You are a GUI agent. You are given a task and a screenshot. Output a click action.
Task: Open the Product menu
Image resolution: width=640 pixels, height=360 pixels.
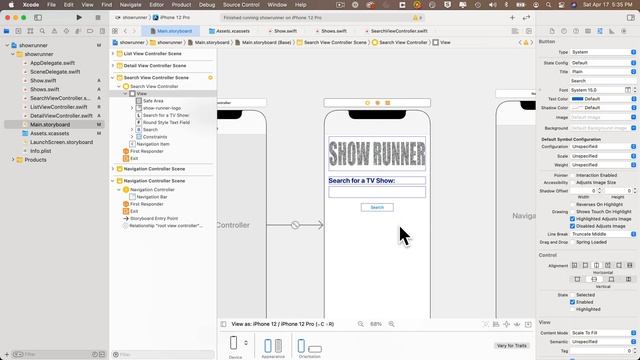tap(181, 5)
